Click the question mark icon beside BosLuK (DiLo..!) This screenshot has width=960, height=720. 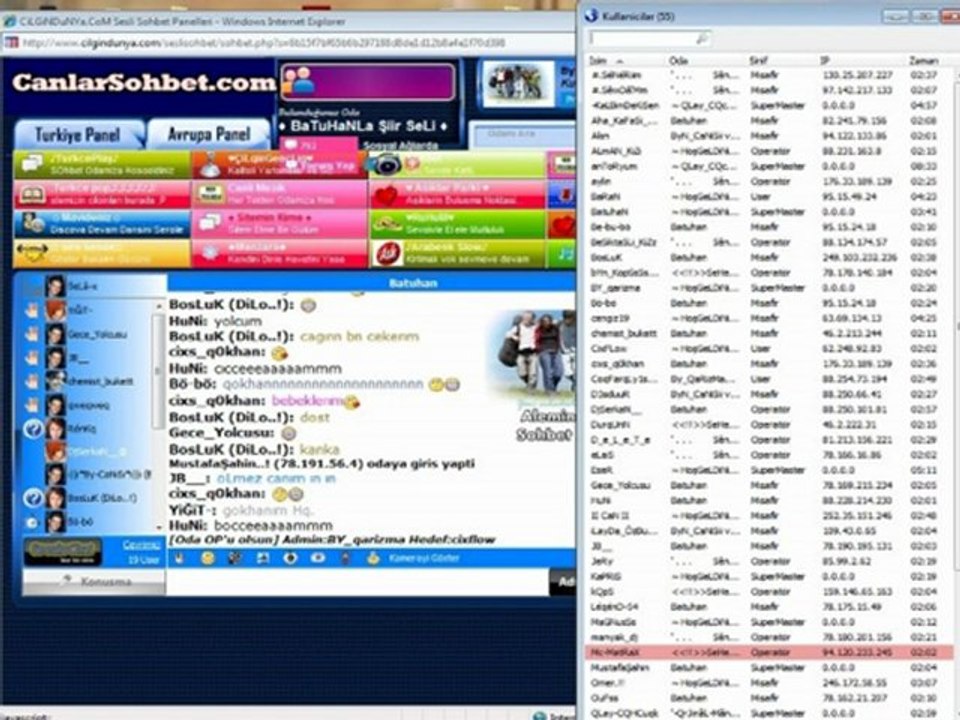click(32, 498)
